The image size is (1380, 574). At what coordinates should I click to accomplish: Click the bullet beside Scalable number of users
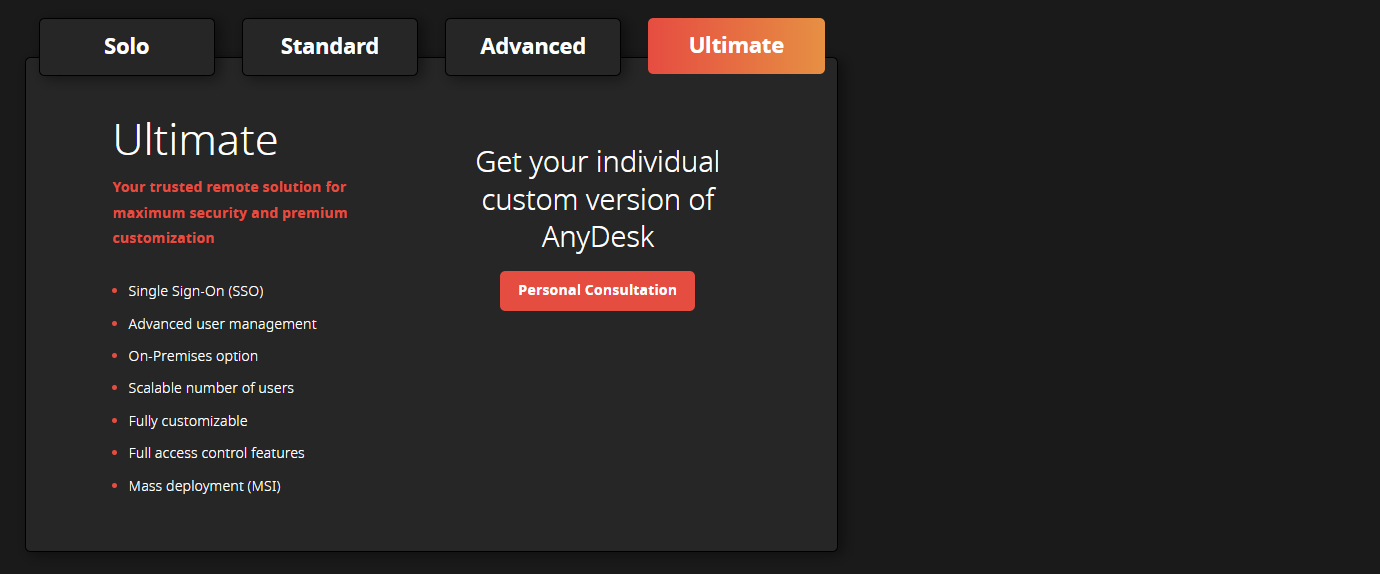[x=115, y=388]
